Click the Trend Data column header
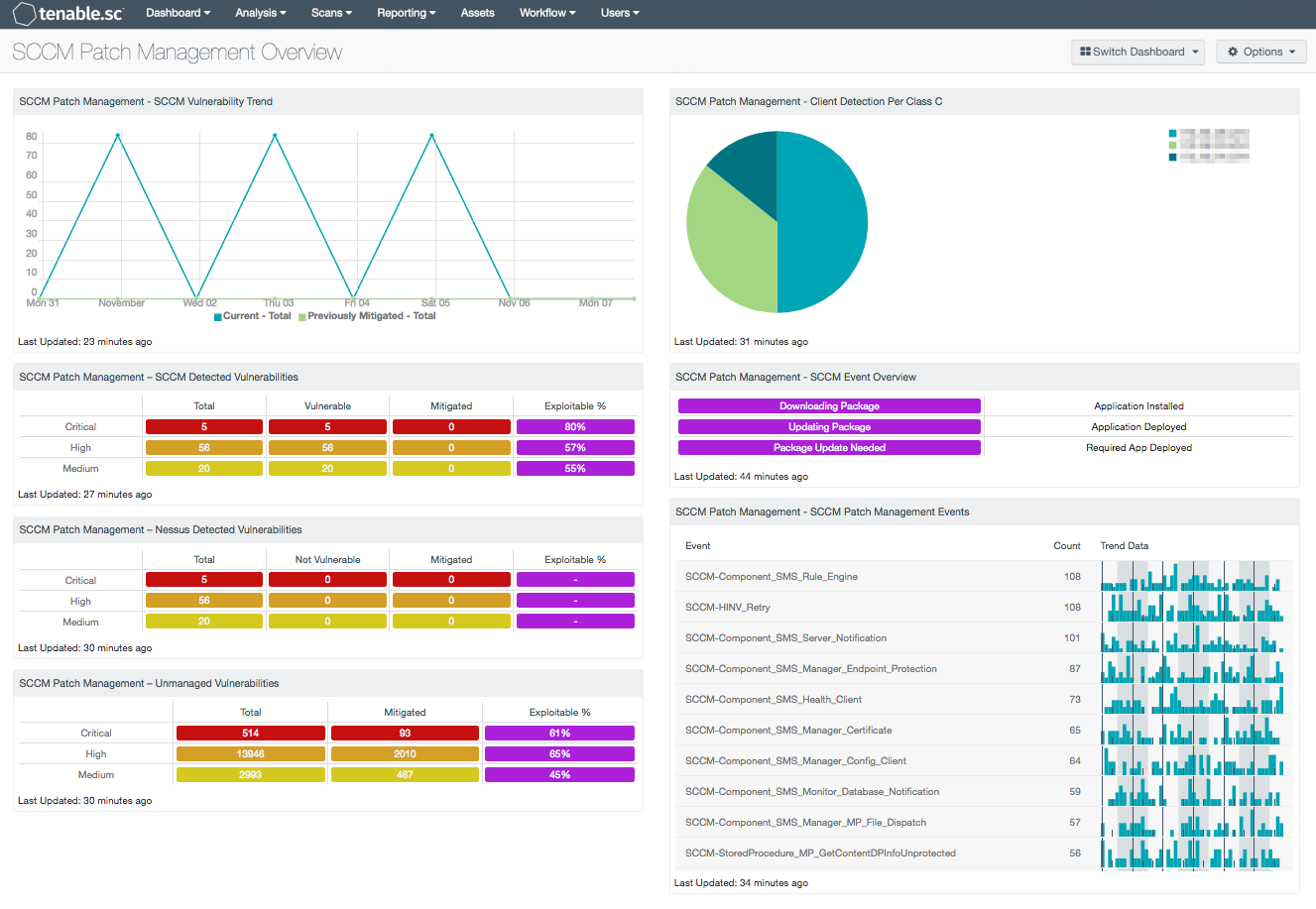Viewport: 1316px width, 909px height. tap(1125, 546)
